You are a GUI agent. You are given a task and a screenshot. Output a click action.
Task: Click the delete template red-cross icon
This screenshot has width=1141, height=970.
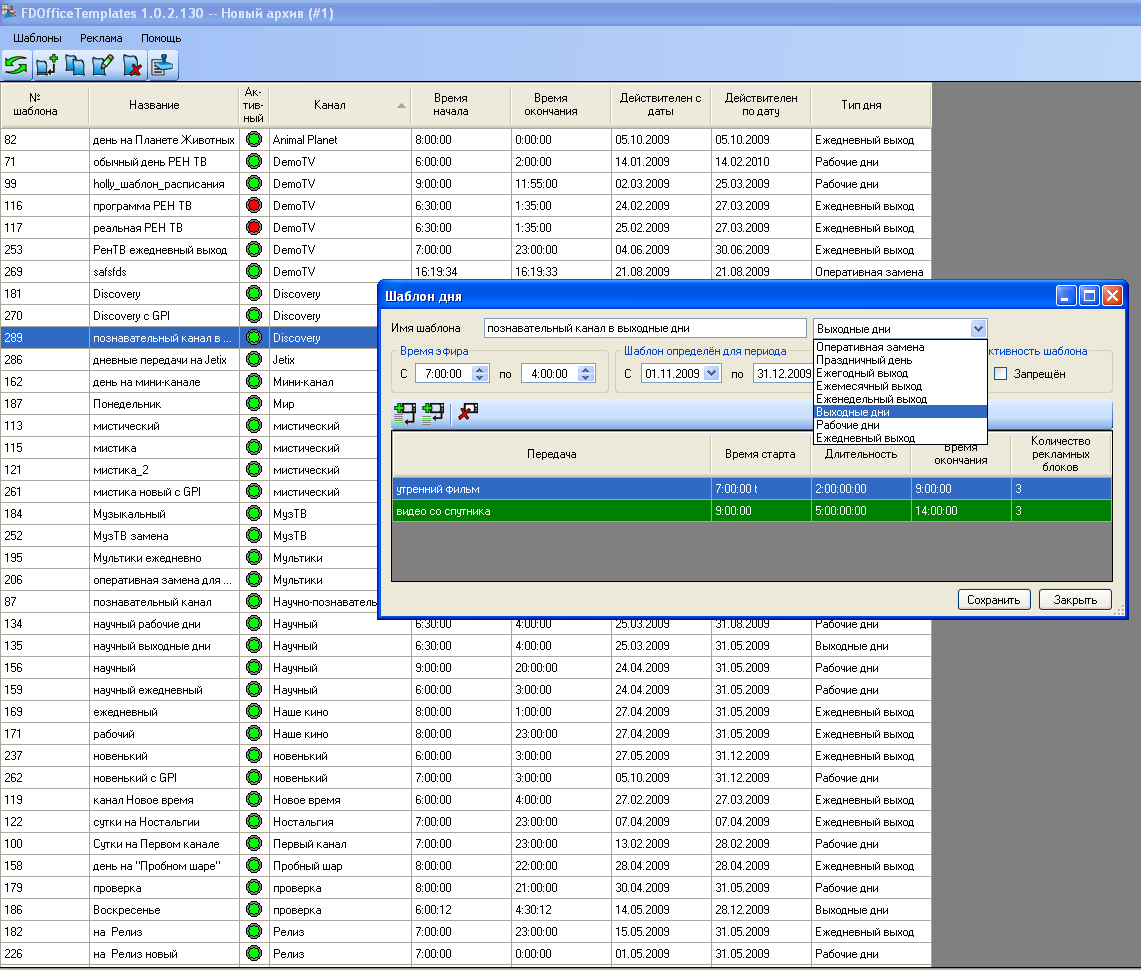[x=132, y=66]
